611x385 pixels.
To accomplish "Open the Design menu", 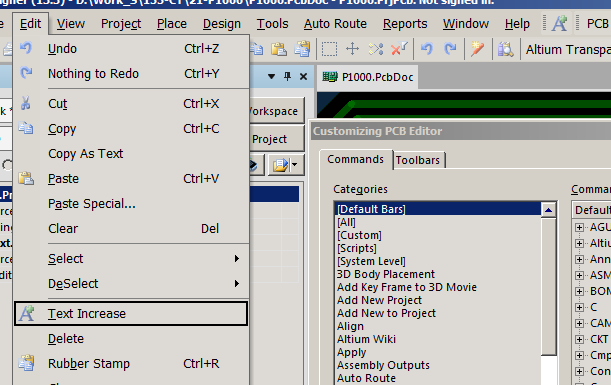I will pos(222,24).
